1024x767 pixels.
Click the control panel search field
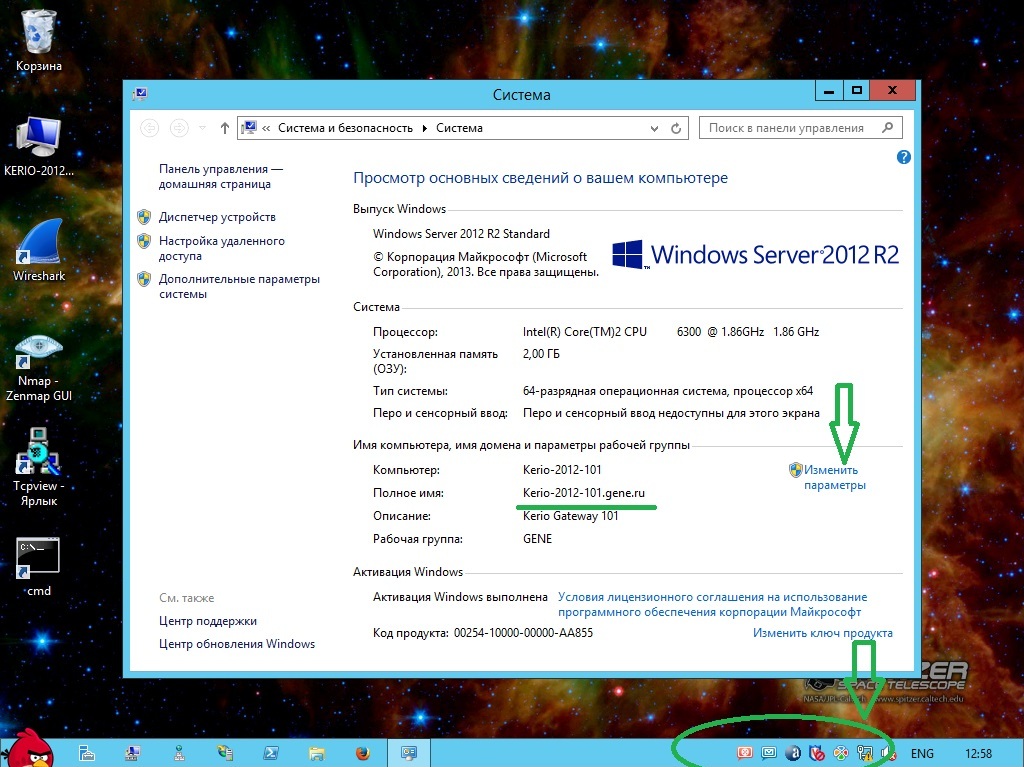coord(790,128)
